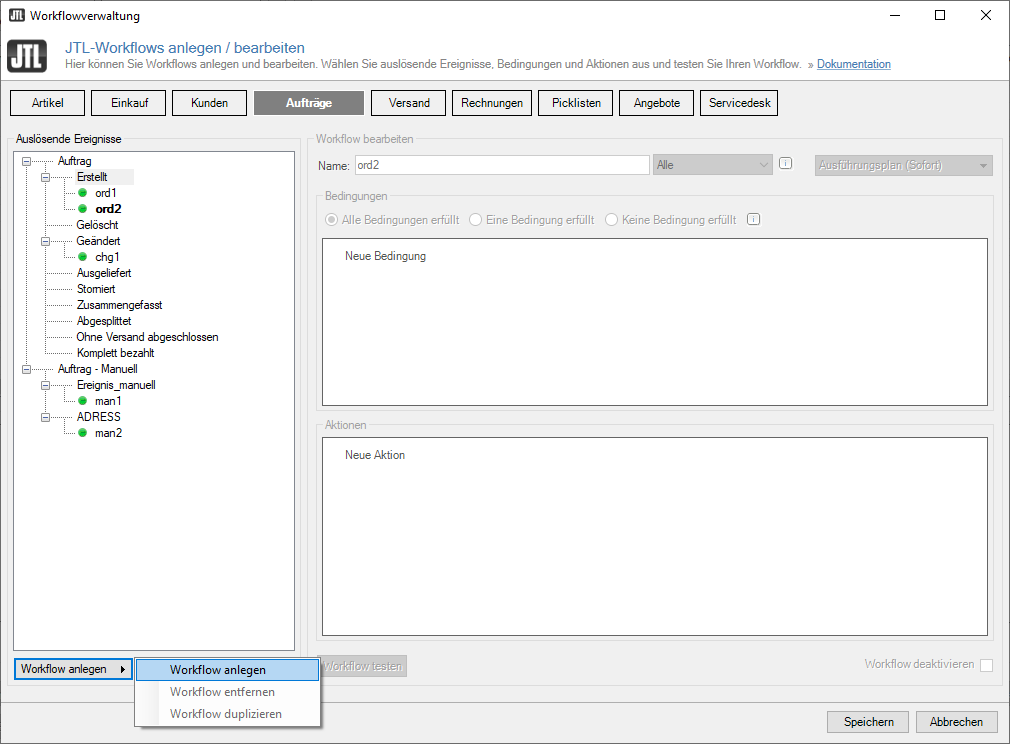Select the Gelöscht event
1010x744 pixels.
pyautogui.click(x=97, y=225)
